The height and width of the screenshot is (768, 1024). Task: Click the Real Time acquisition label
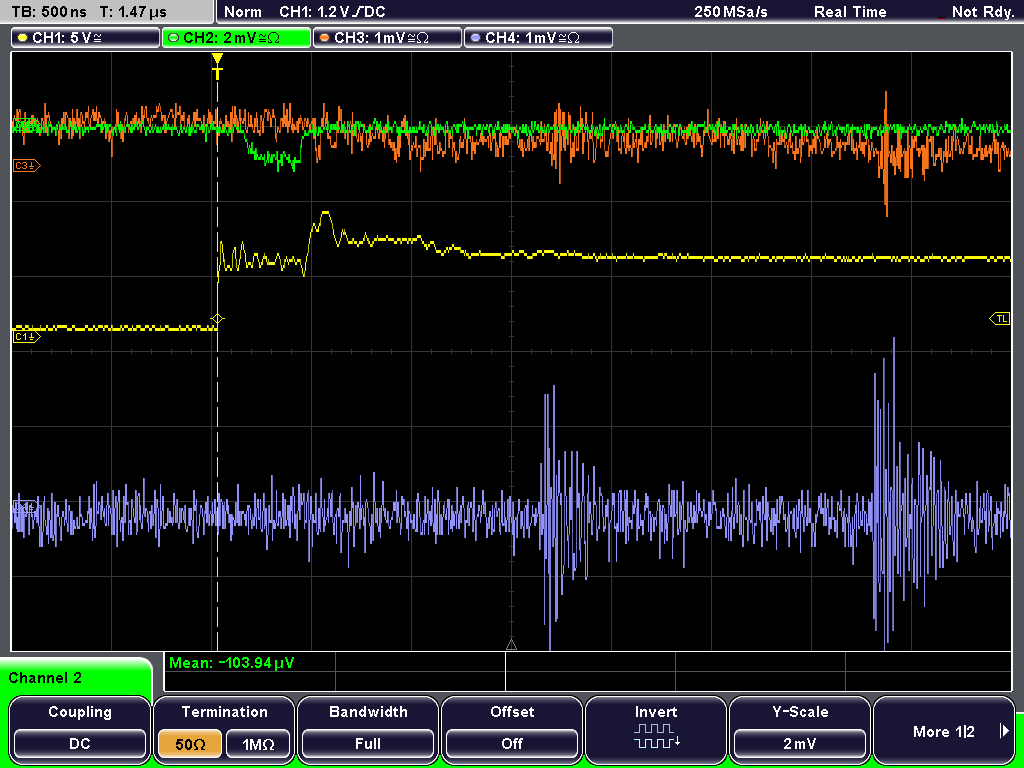point(850,12)
